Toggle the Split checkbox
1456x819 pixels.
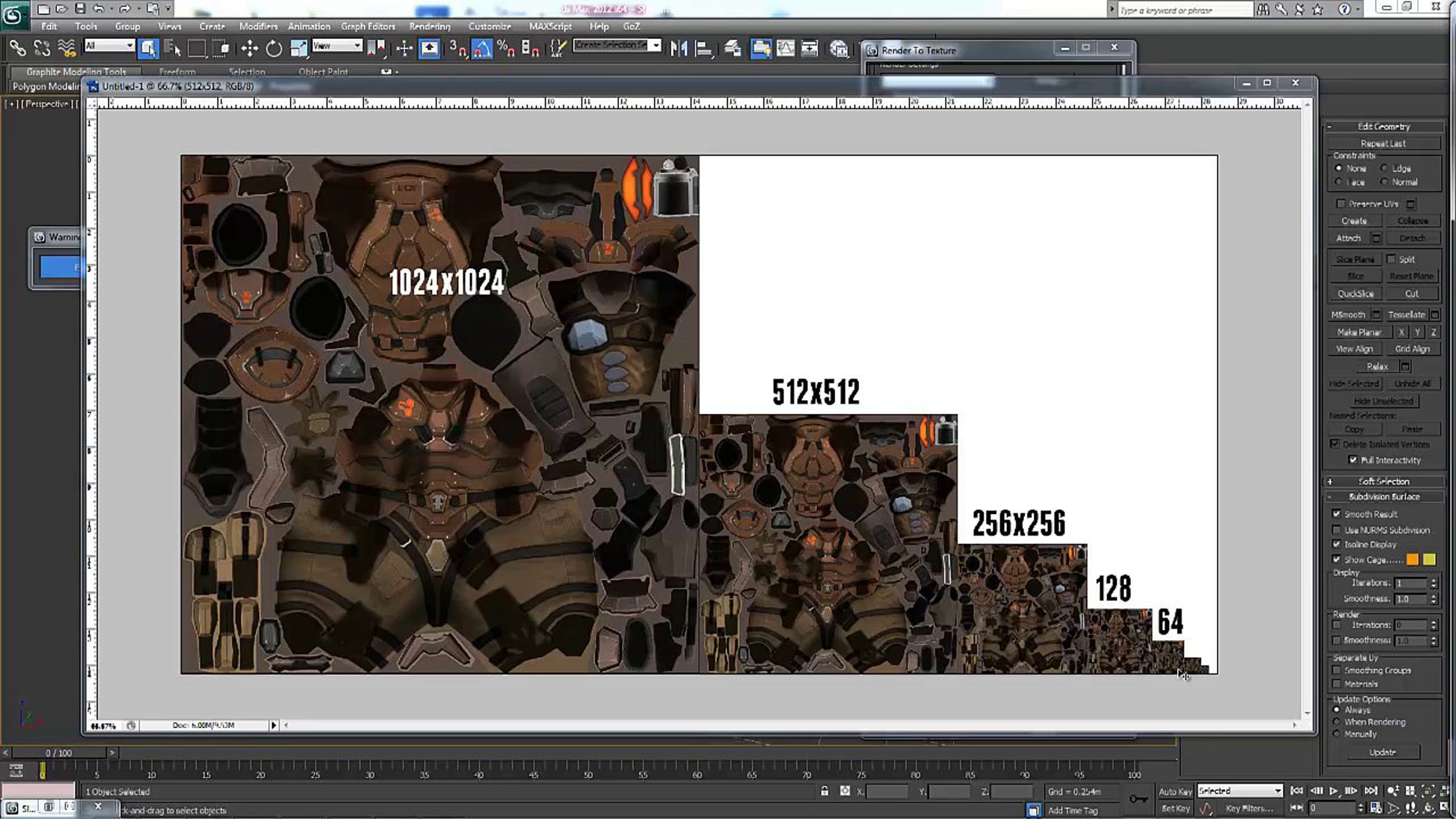tap(1391, 259)
